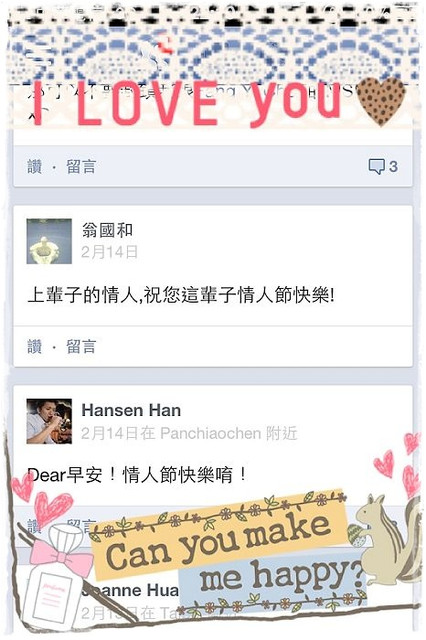Click the squirrel sticker holding an acorn
The image size is (426, 640).
[x=386, y=539]
